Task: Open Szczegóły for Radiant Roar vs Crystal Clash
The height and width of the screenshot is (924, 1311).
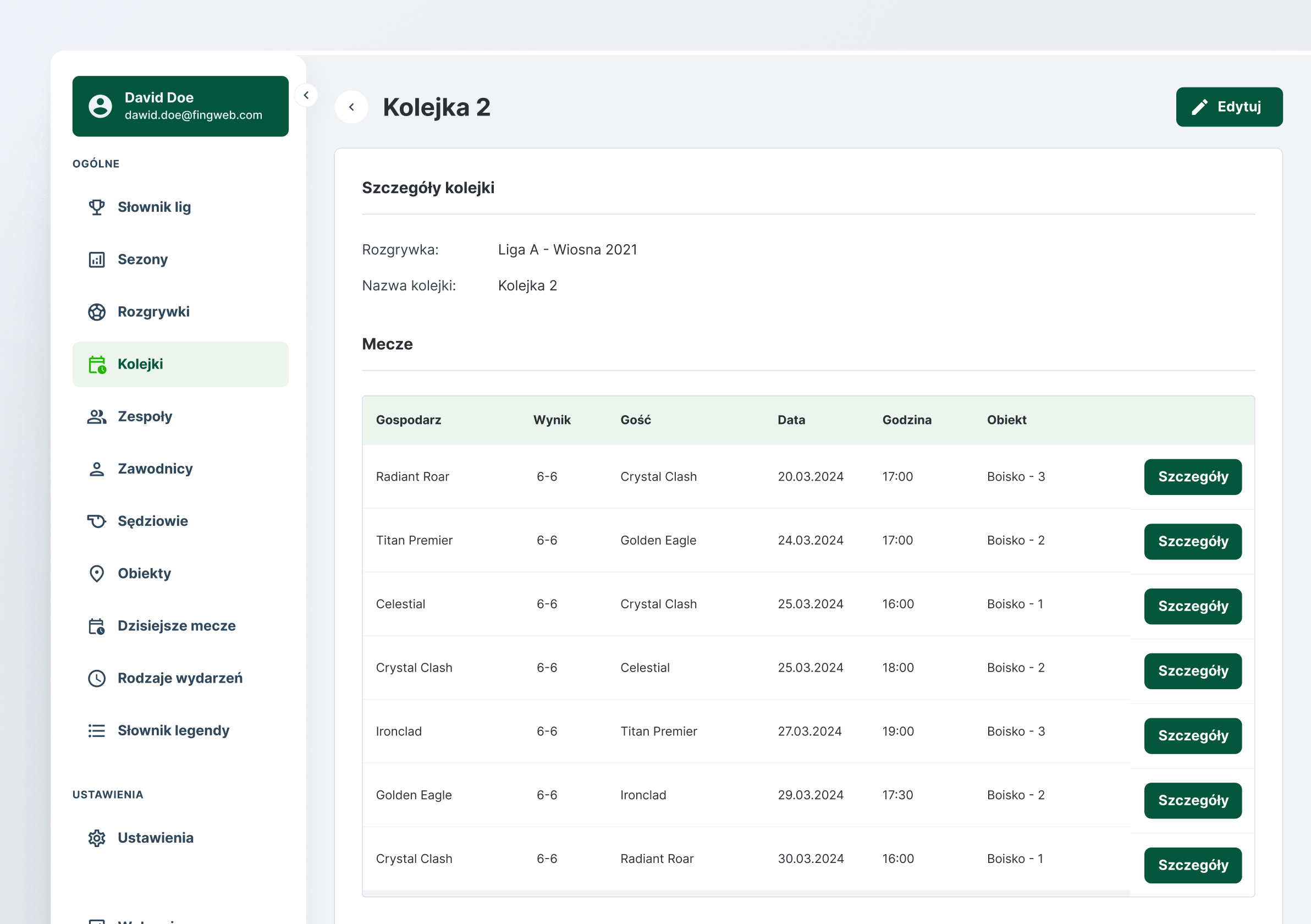Action: (x=1192, y=477)
